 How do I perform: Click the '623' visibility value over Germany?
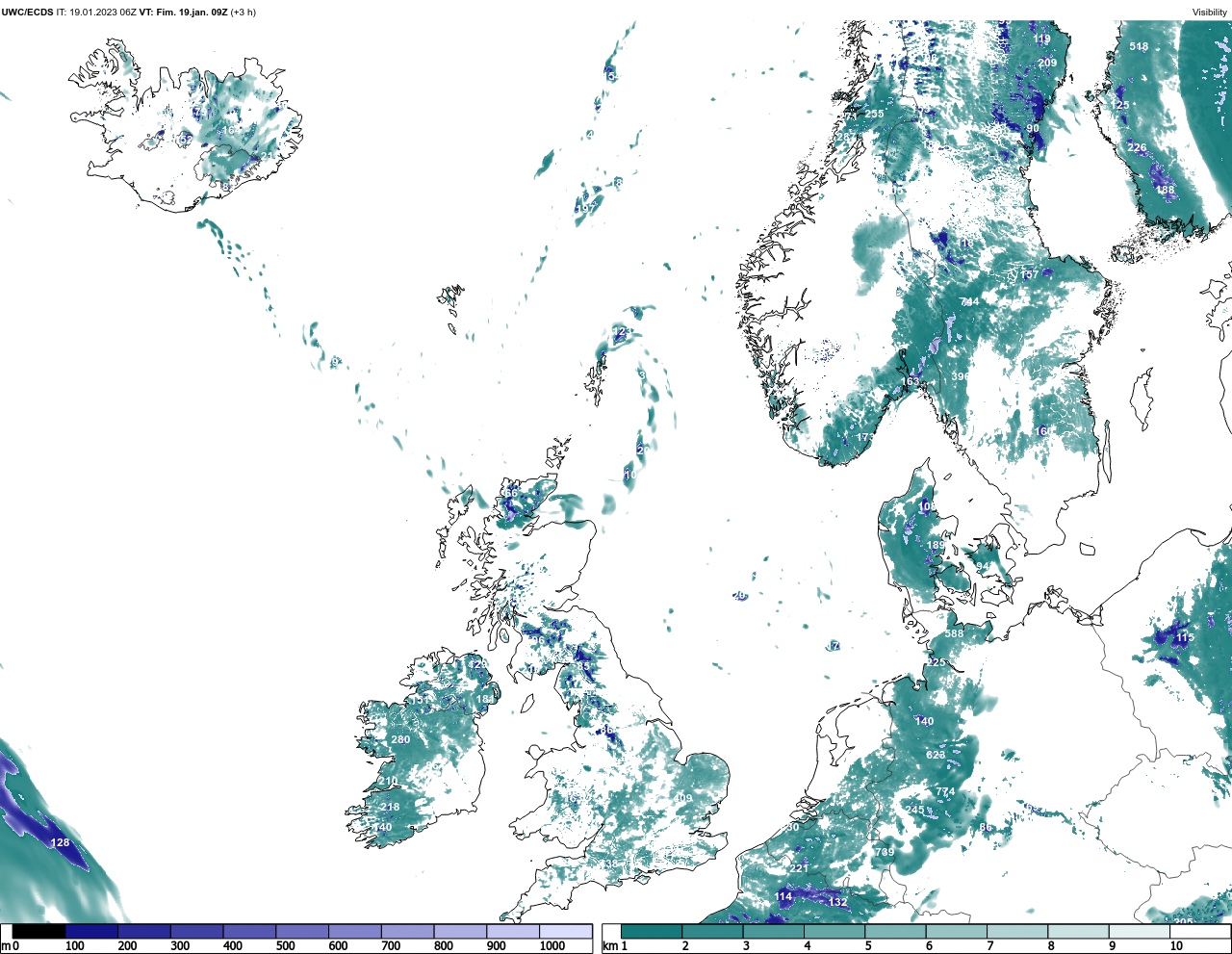point(936,756)
